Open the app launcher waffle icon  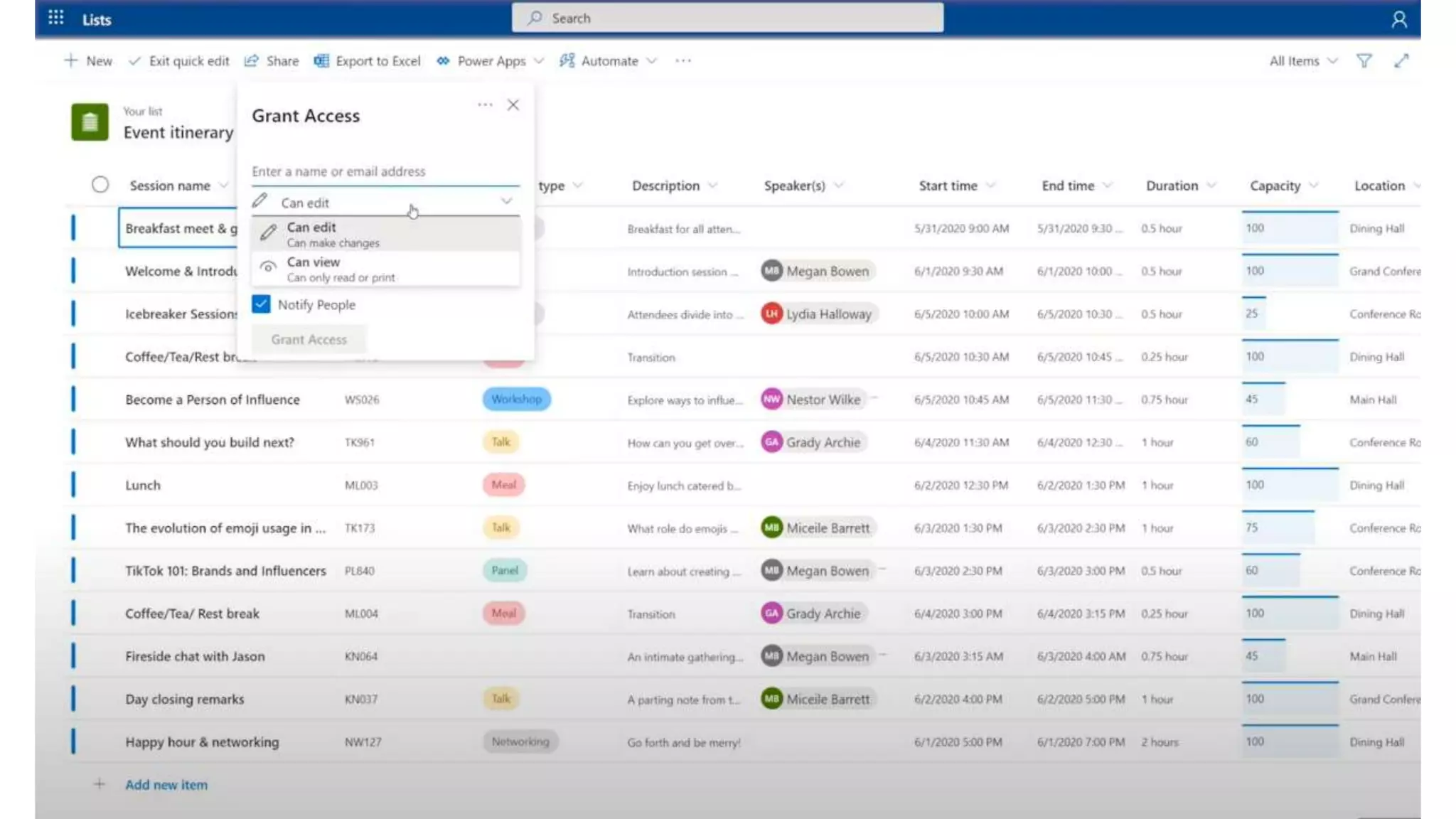click(56, 18)
